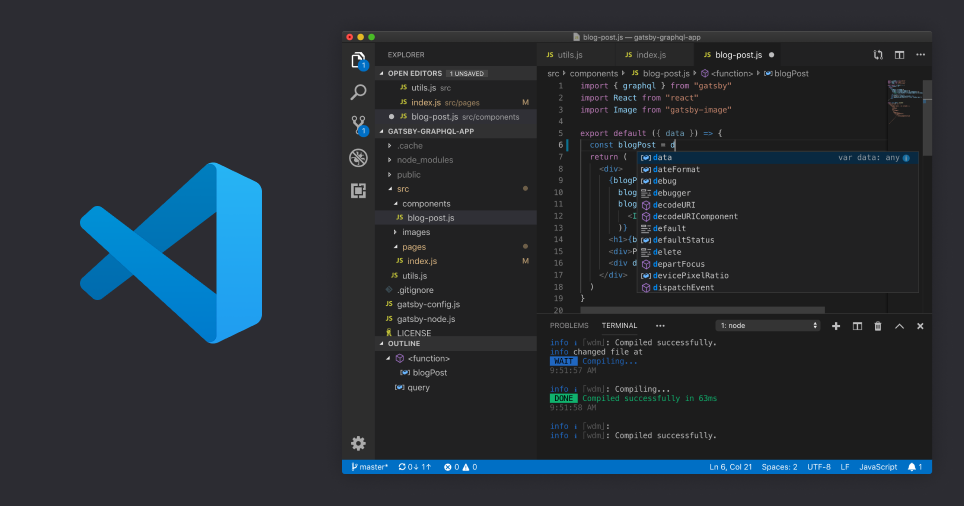
Task: Select the Terminal panel tab
Action: pos(619,326)
